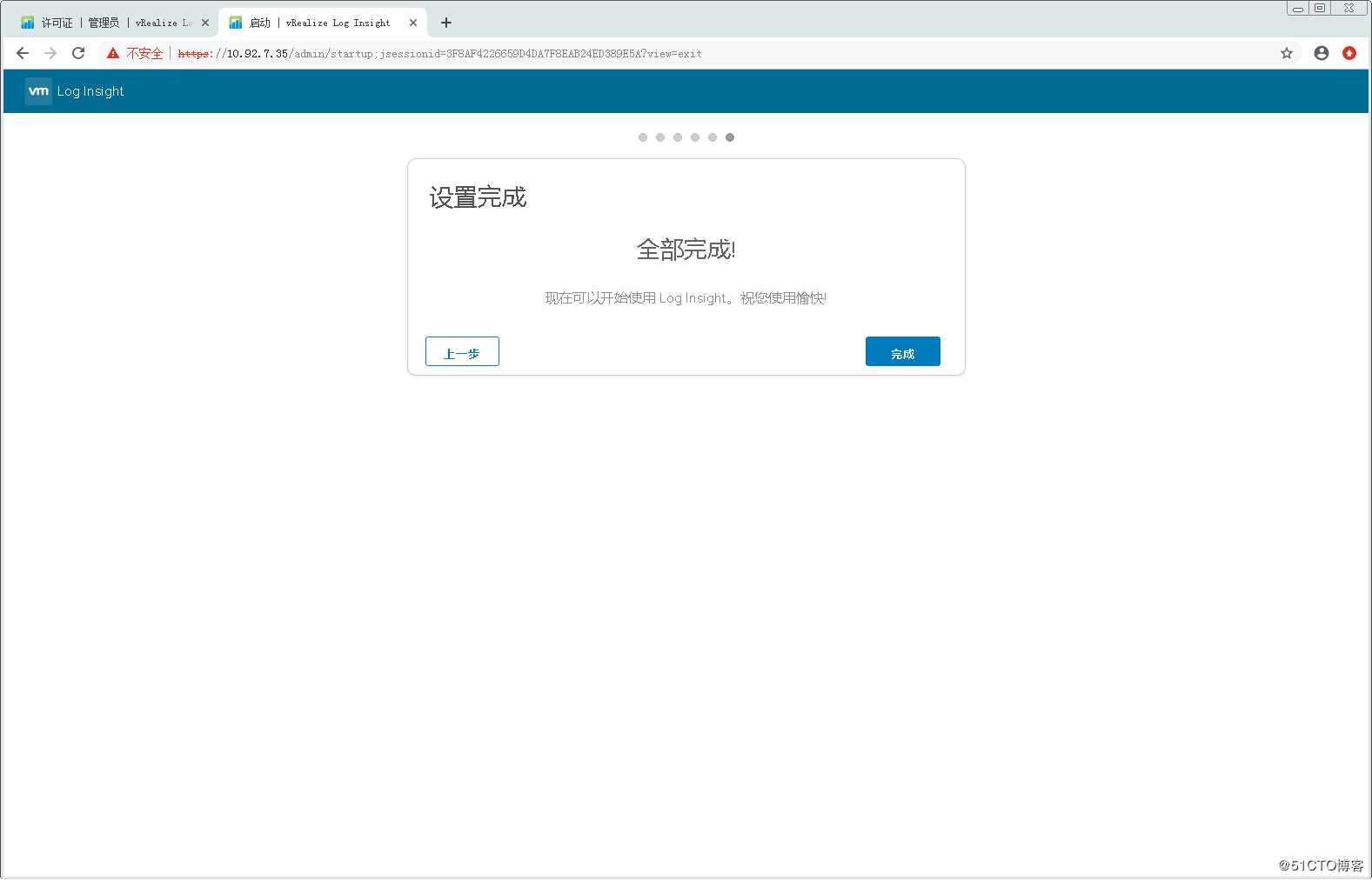Click the browser back arrow

click(23, 53)
